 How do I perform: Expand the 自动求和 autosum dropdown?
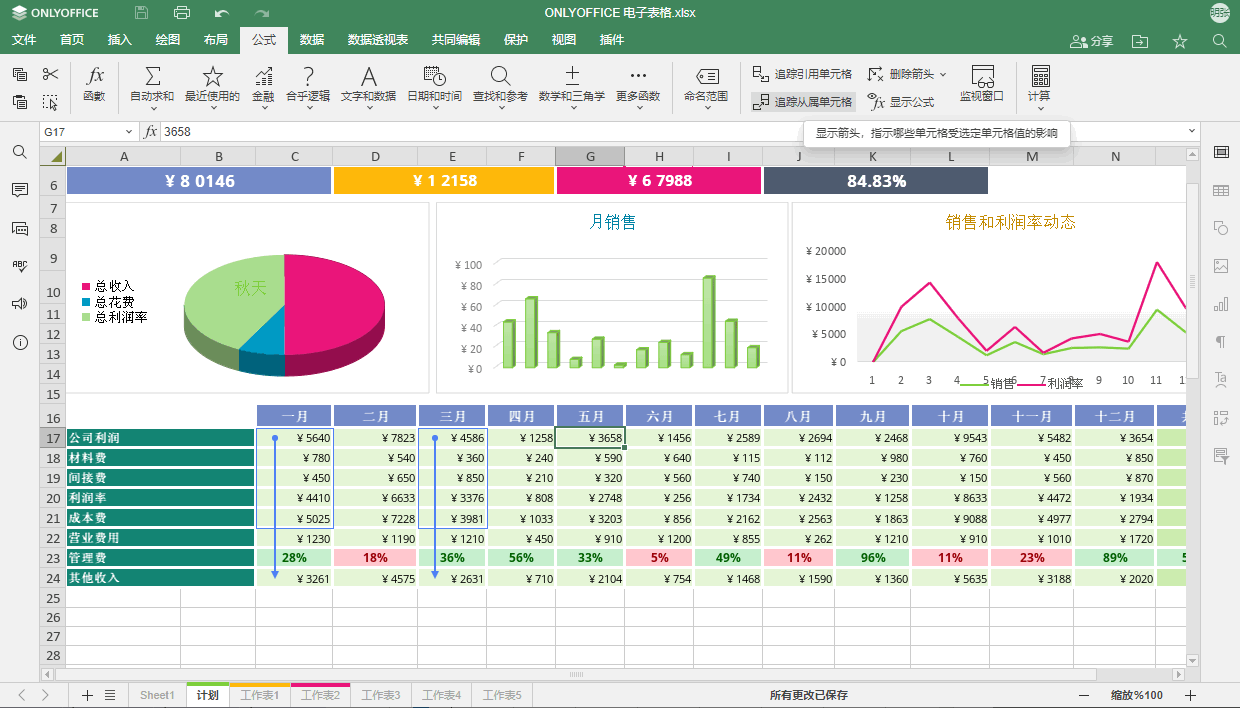coord(152,109)
